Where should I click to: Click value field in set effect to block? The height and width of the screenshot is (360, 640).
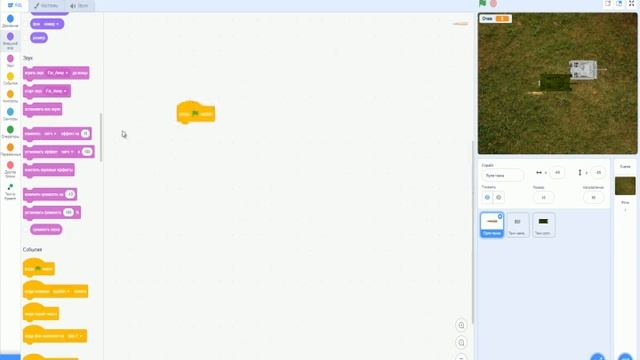point(87,151)
